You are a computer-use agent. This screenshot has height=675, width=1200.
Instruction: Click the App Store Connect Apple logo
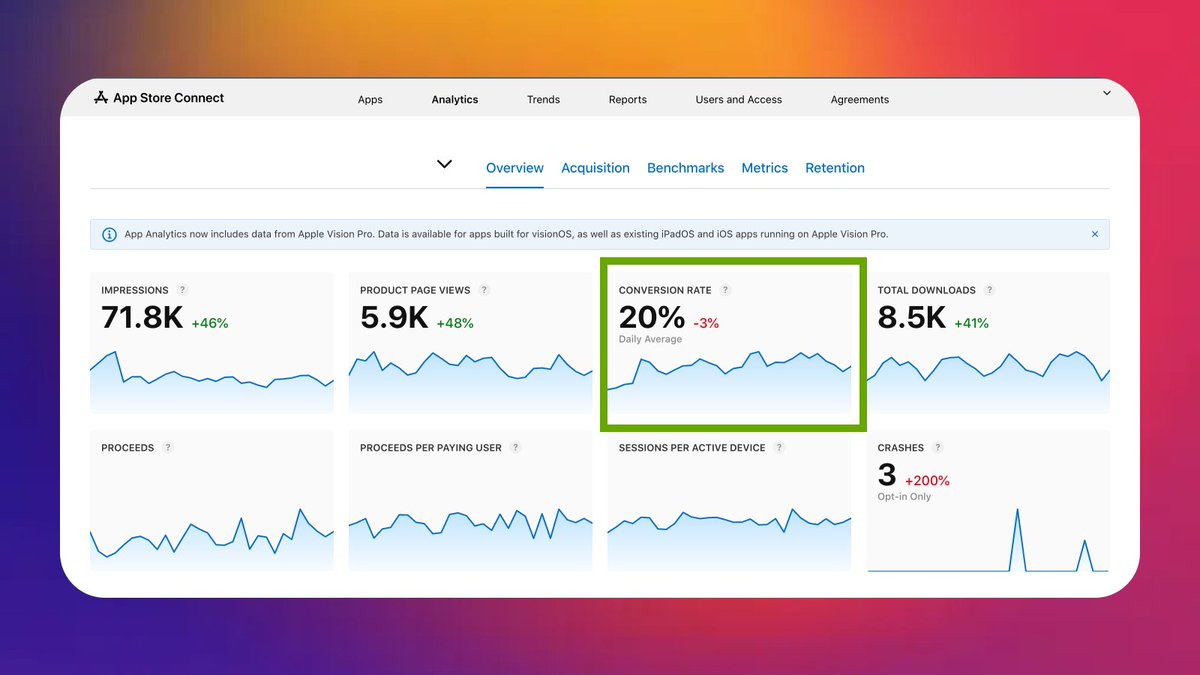[100, 98]
